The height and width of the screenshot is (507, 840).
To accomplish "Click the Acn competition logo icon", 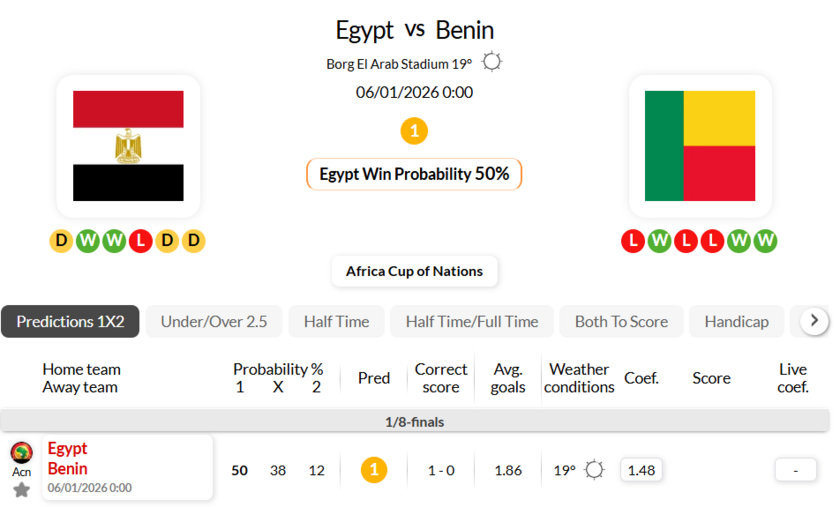I will pyautogui.click(x=21, y=453).
